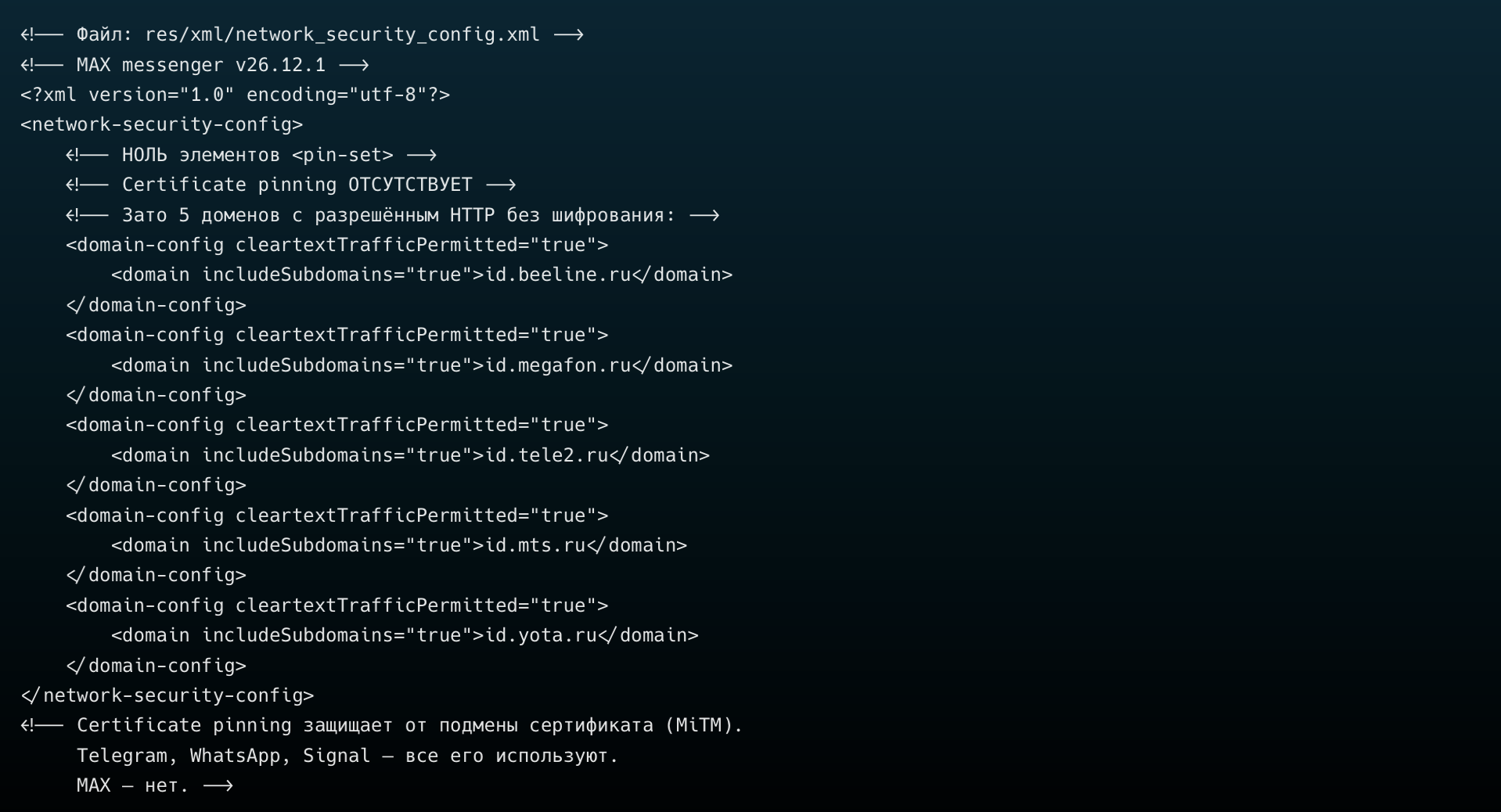Click the final "MAX — нет." comment line
Image resolution: width=1501 pixels, height=812 pixels.
(x=133, y=785)
